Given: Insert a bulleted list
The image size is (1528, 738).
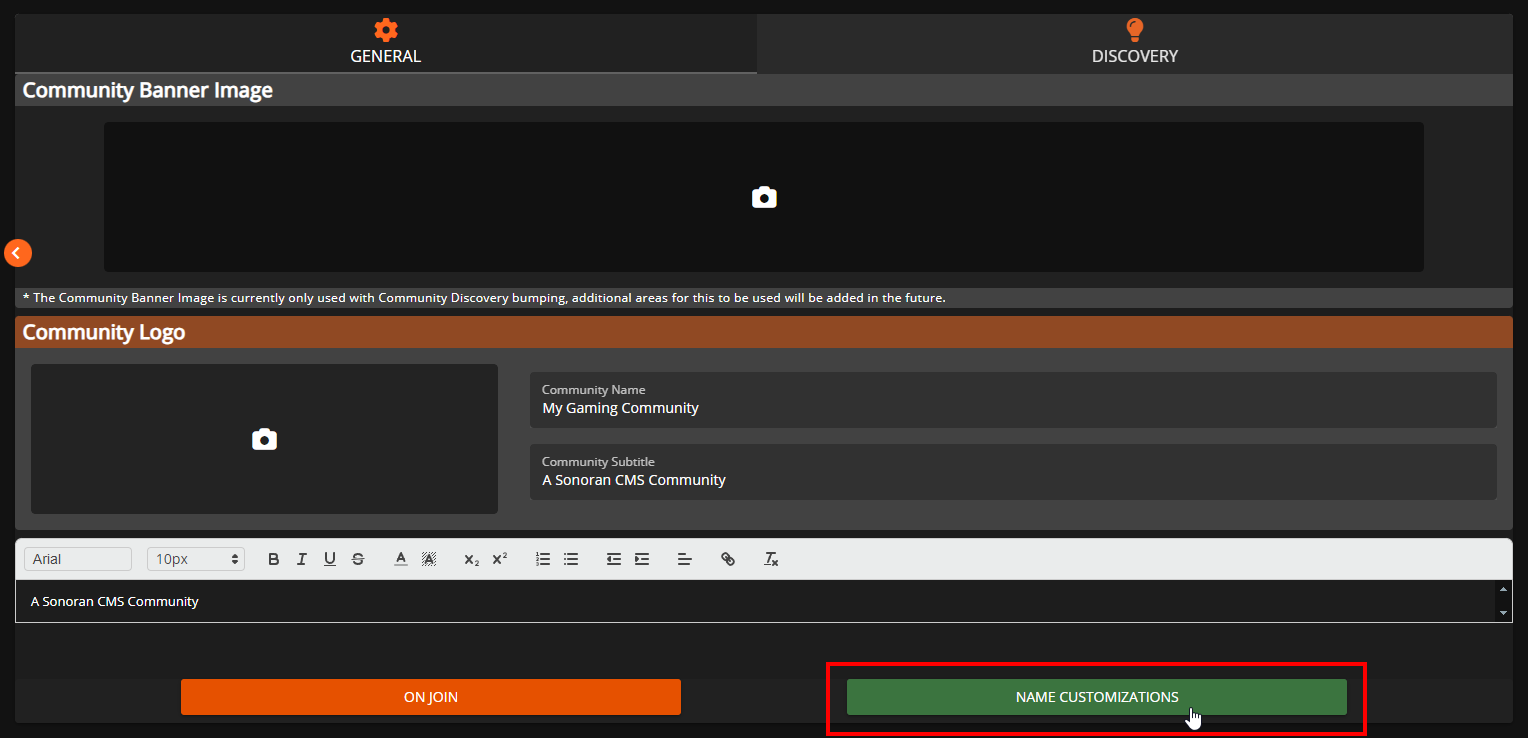Looking at the screenshot, I should 571,559.
